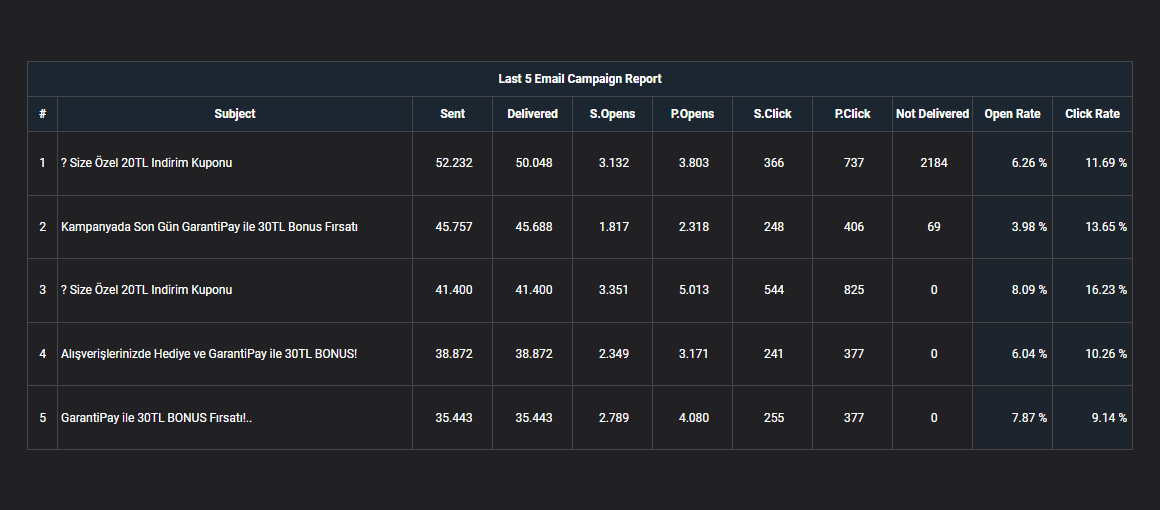Viewport: 1160px width, 510px height.
Task: Open the Alışverişlerinizde Hediye ve GarantiPay campaign subject
Action: click(209, 354)
